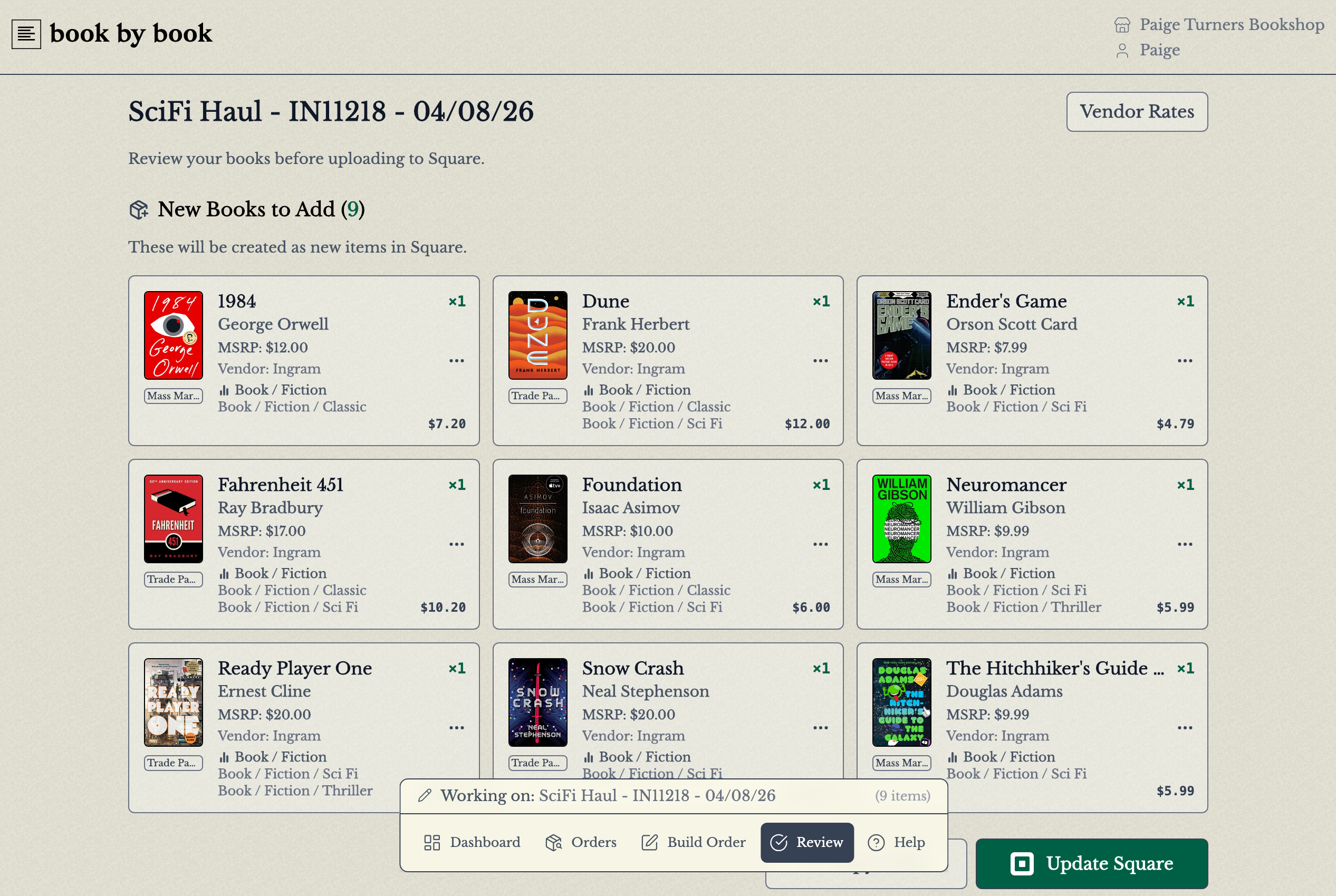This screenshot has width=1336, height=896.
Task: Go to the Dashboard tab
Action: tap(472, 842)
